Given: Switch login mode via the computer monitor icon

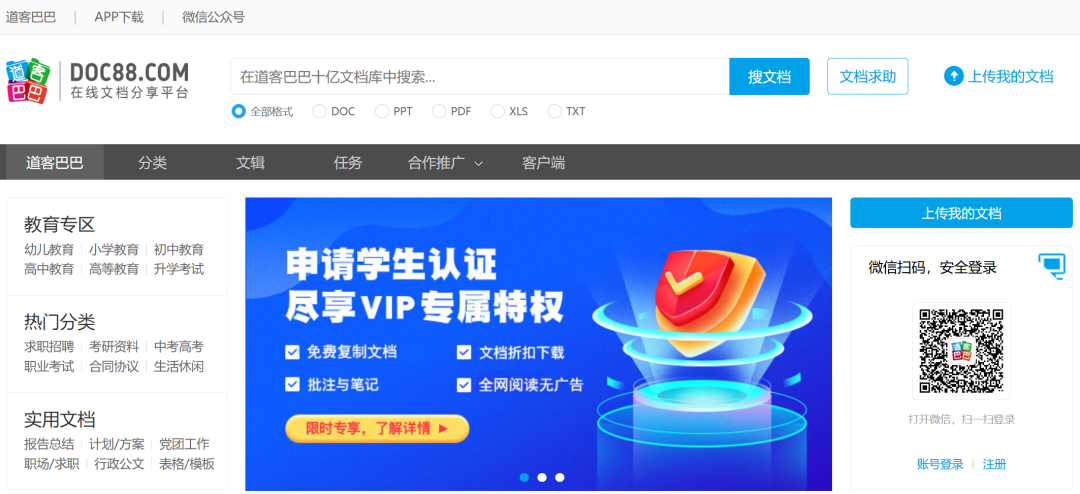Looking at the screenshot, I should [1051, 265].
